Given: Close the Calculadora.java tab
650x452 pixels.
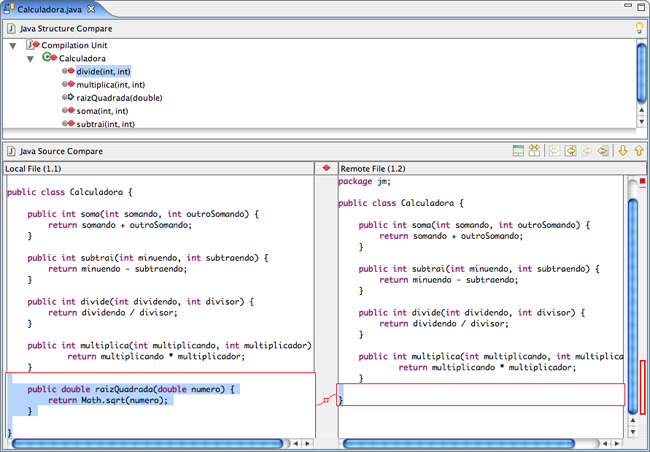Looking at the screenshot, I should tap(90, 9).
